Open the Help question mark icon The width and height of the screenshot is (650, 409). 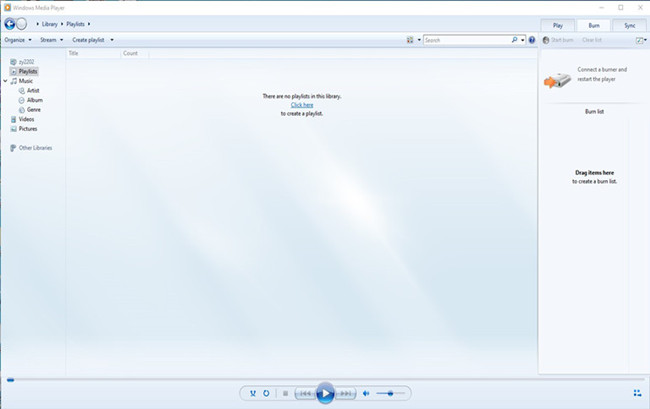click(x=532, y=40)
